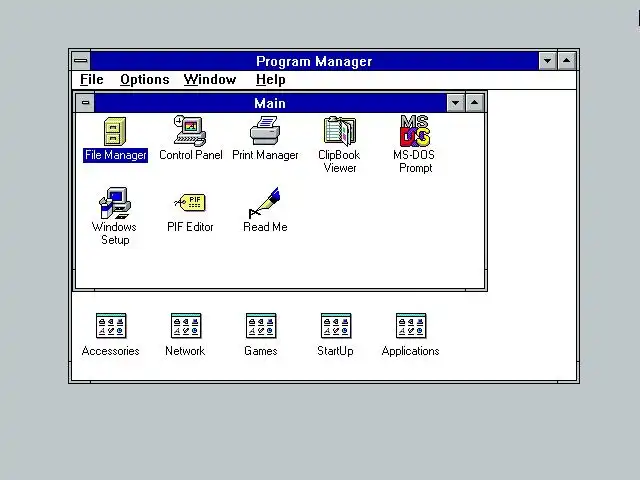Minimize the Main group window
640x480 pixels.
pos(456,103)
